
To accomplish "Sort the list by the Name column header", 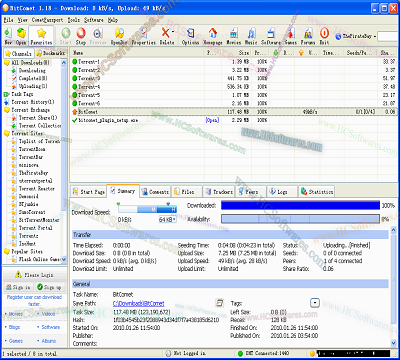I will [x=137, y=53].
